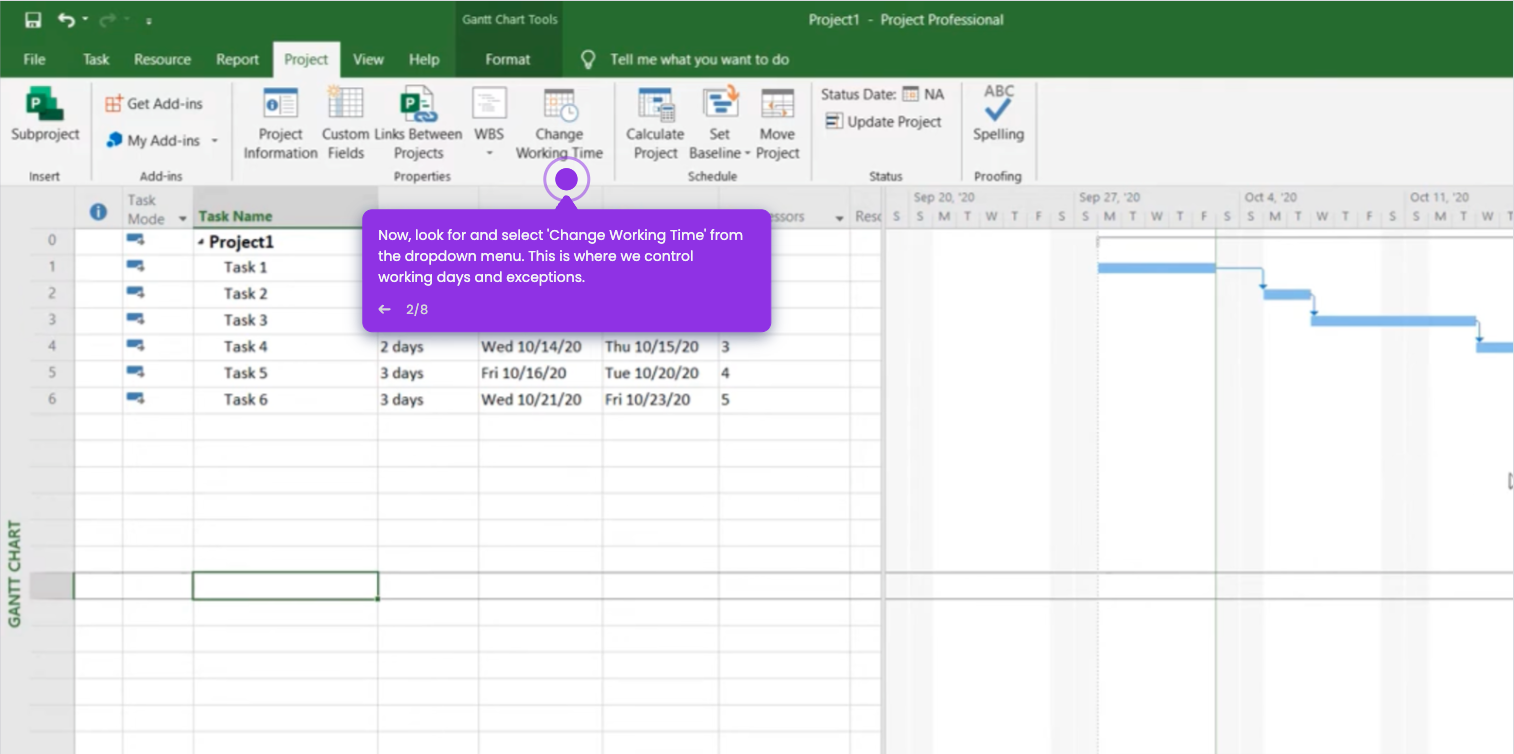Open My Add-ins dropdown arrow
This screenshot has width=1514, height=754.
(214, 141)
